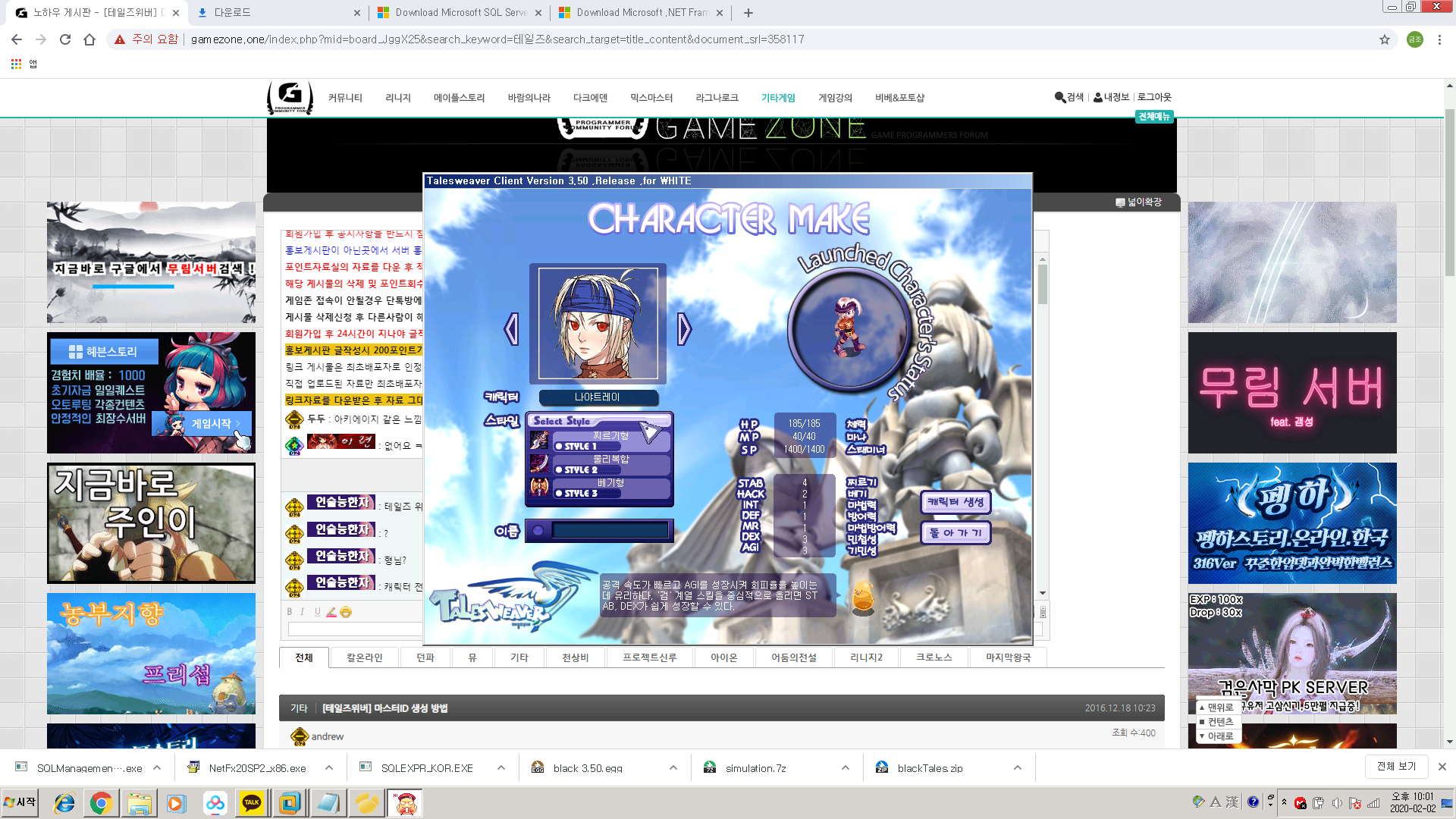Show hidden system tray icons

pyautogui.click(x=1284, y=802)
